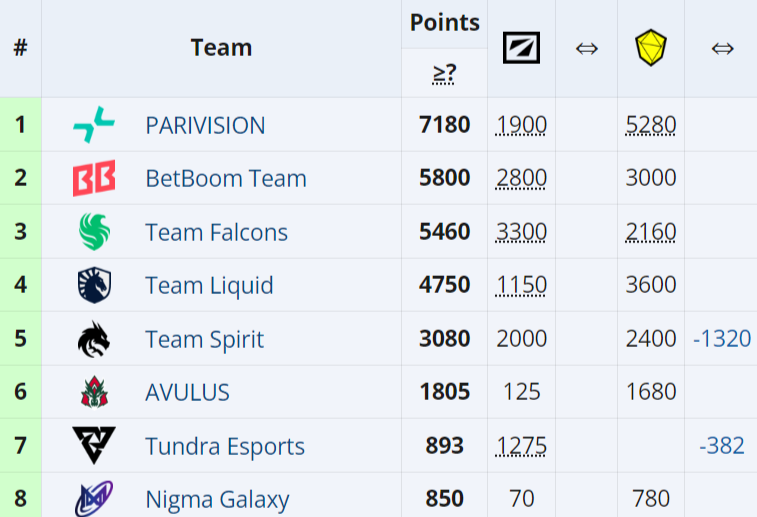Click the PARIVISION team logo icon
The width and height of the screenshot is (757, 517).
(x=94, y=125)
